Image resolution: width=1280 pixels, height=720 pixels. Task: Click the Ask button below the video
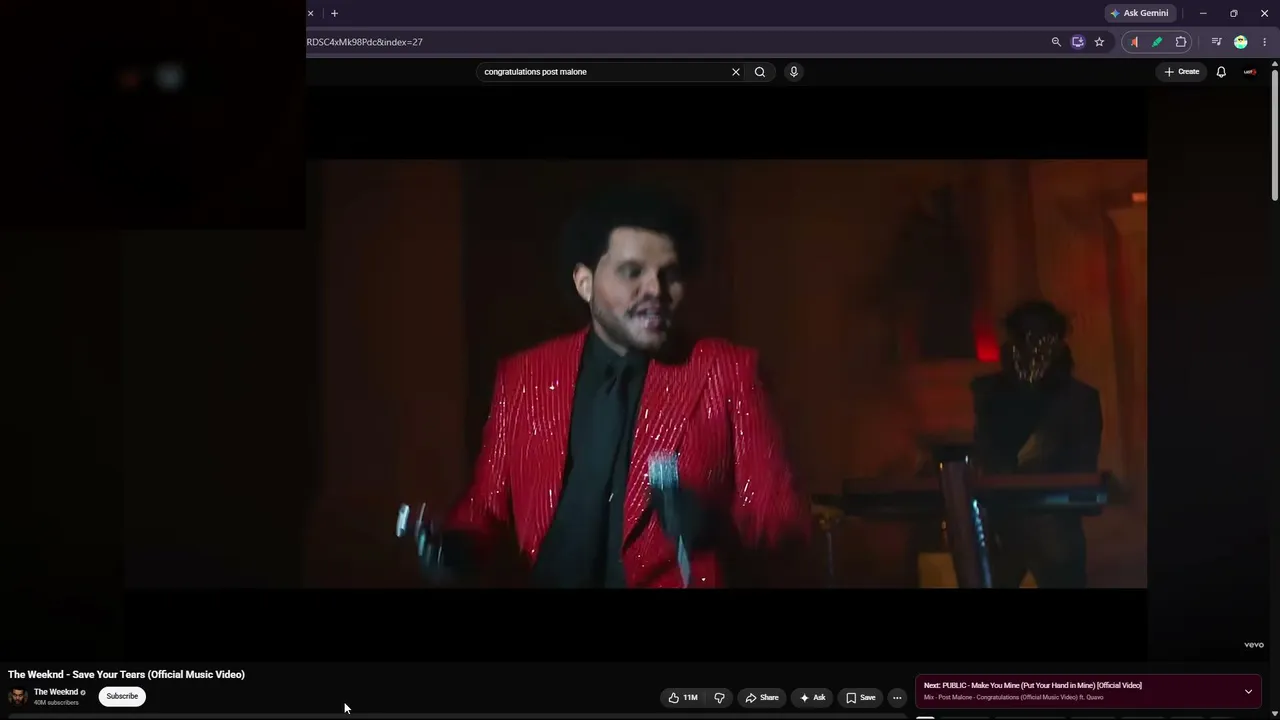pyautogui.click(x=812, y=698)
